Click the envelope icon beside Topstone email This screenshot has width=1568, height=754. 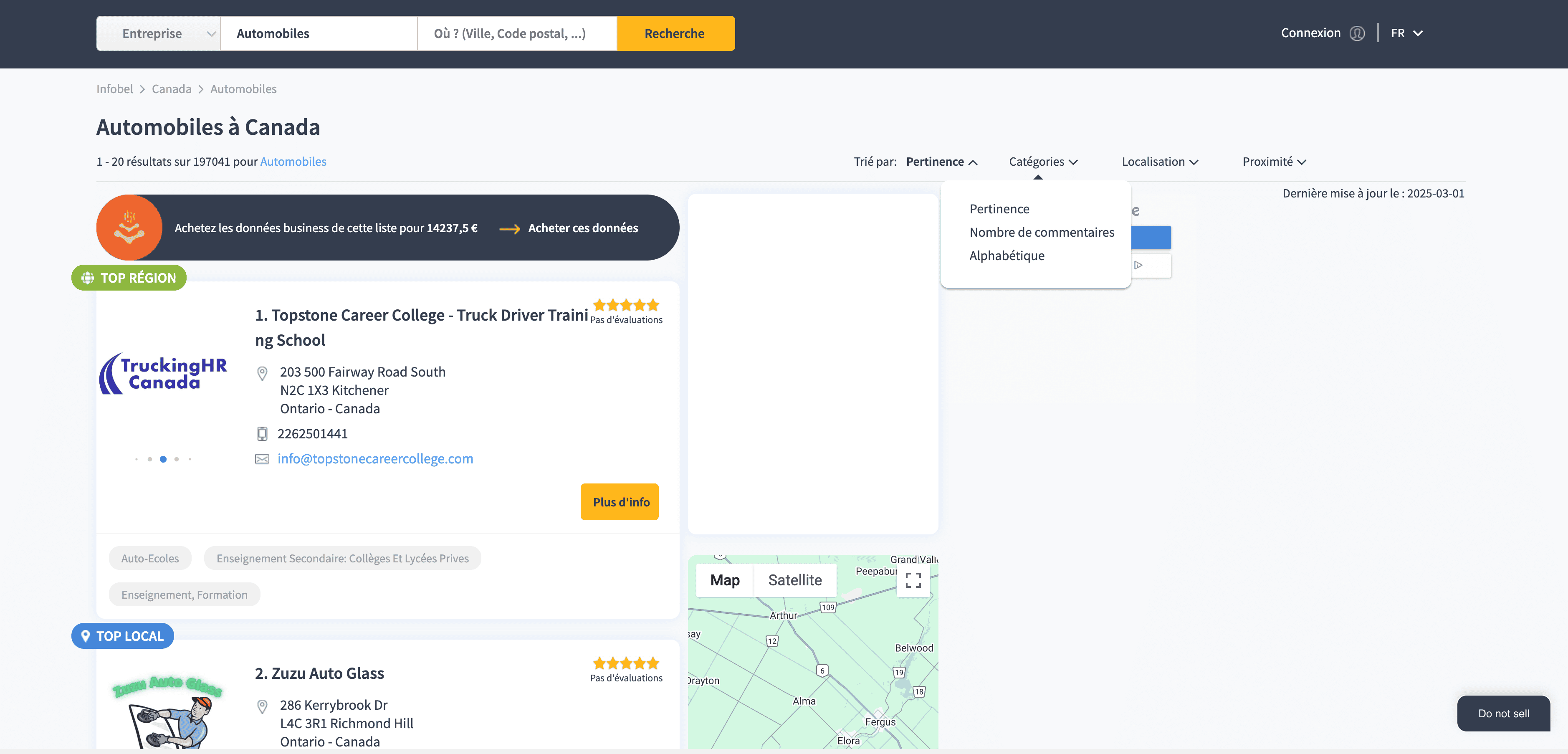[262, 459]
